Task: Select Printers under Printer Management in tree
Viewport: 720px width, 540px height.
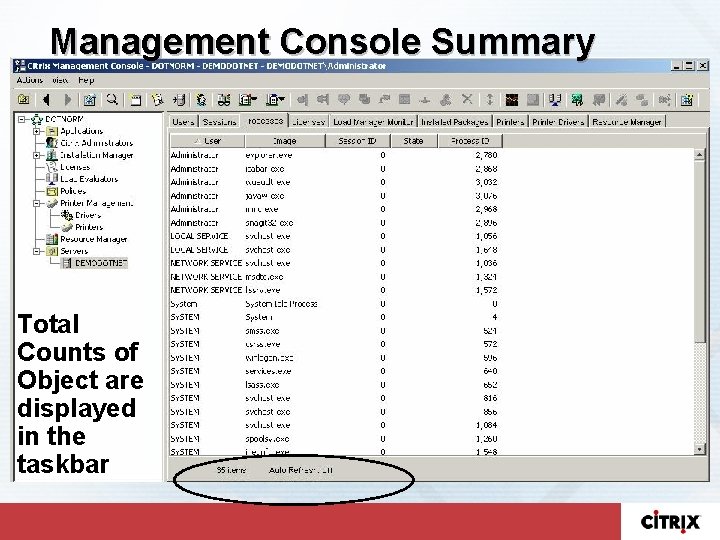Action: 89,227
